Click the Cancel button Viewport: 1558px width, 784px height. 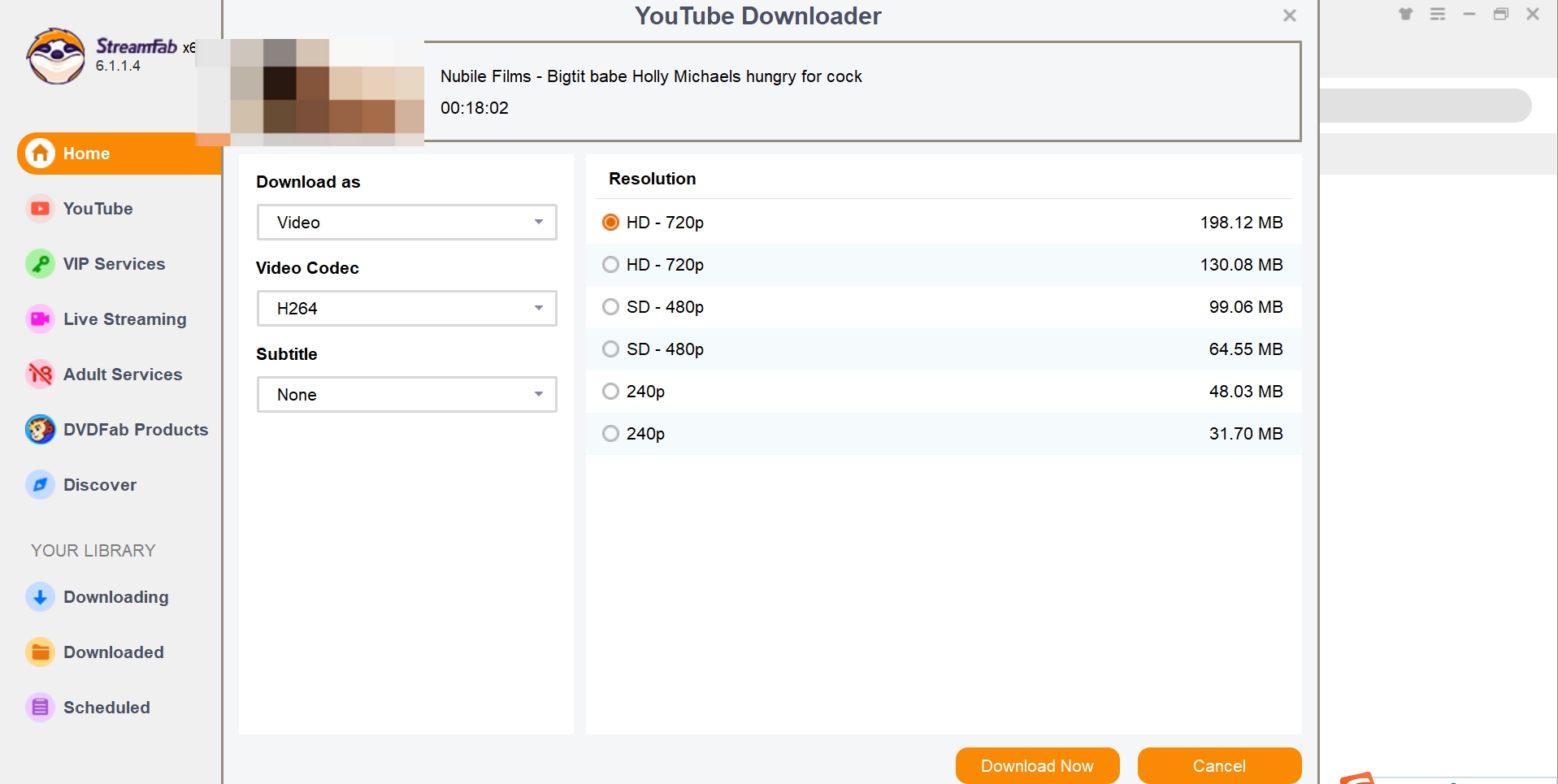click(1219, 766)
